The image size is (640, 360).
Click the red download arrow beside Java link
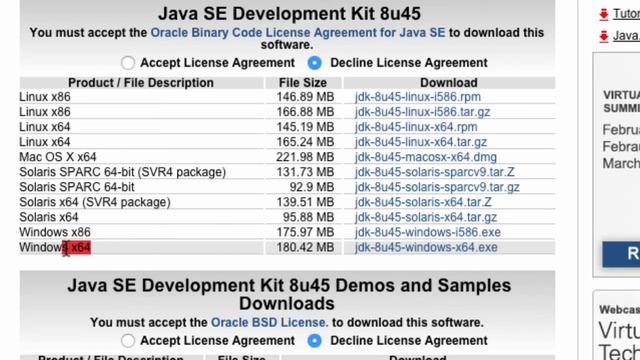point(604,37)
